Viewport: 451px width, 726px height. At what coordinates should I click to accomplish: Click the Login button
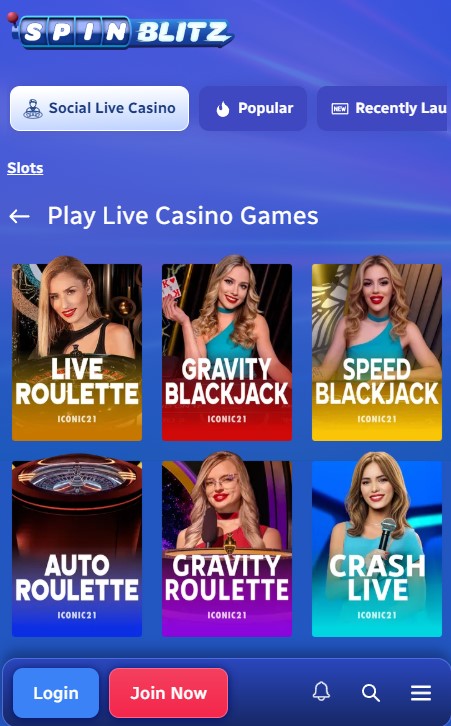click(x=56, y=693)
